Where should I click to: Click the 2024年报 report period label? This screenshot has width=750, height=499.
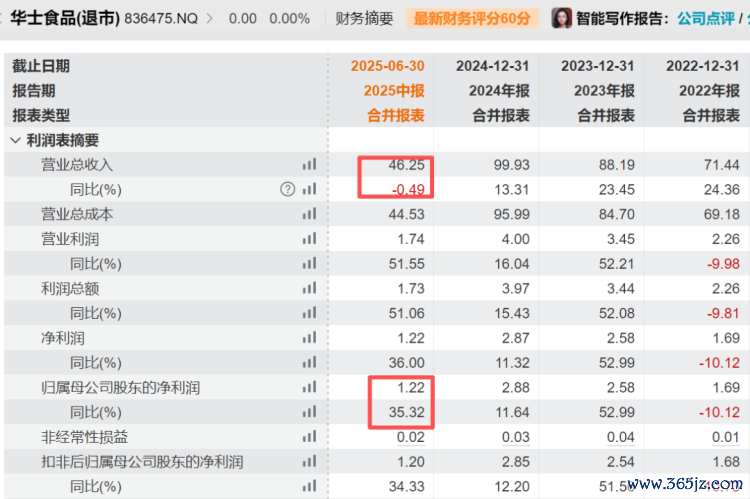pos(499,91)
